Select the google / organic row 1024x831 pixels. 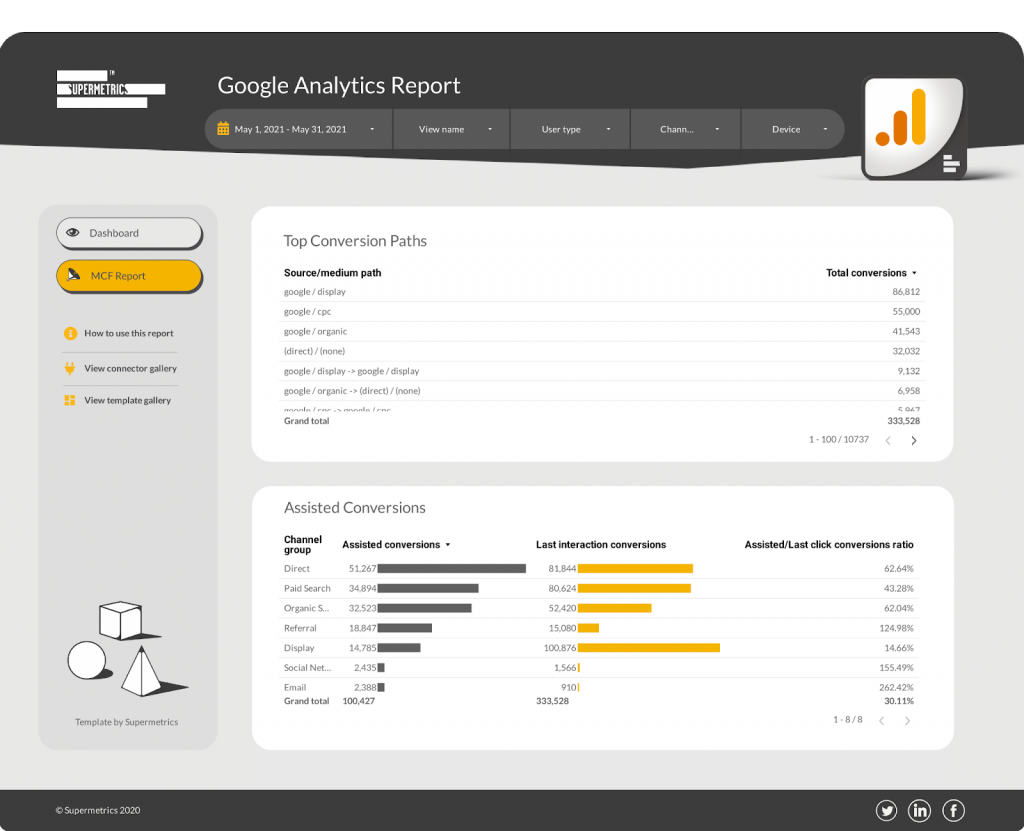pos(601,331)
